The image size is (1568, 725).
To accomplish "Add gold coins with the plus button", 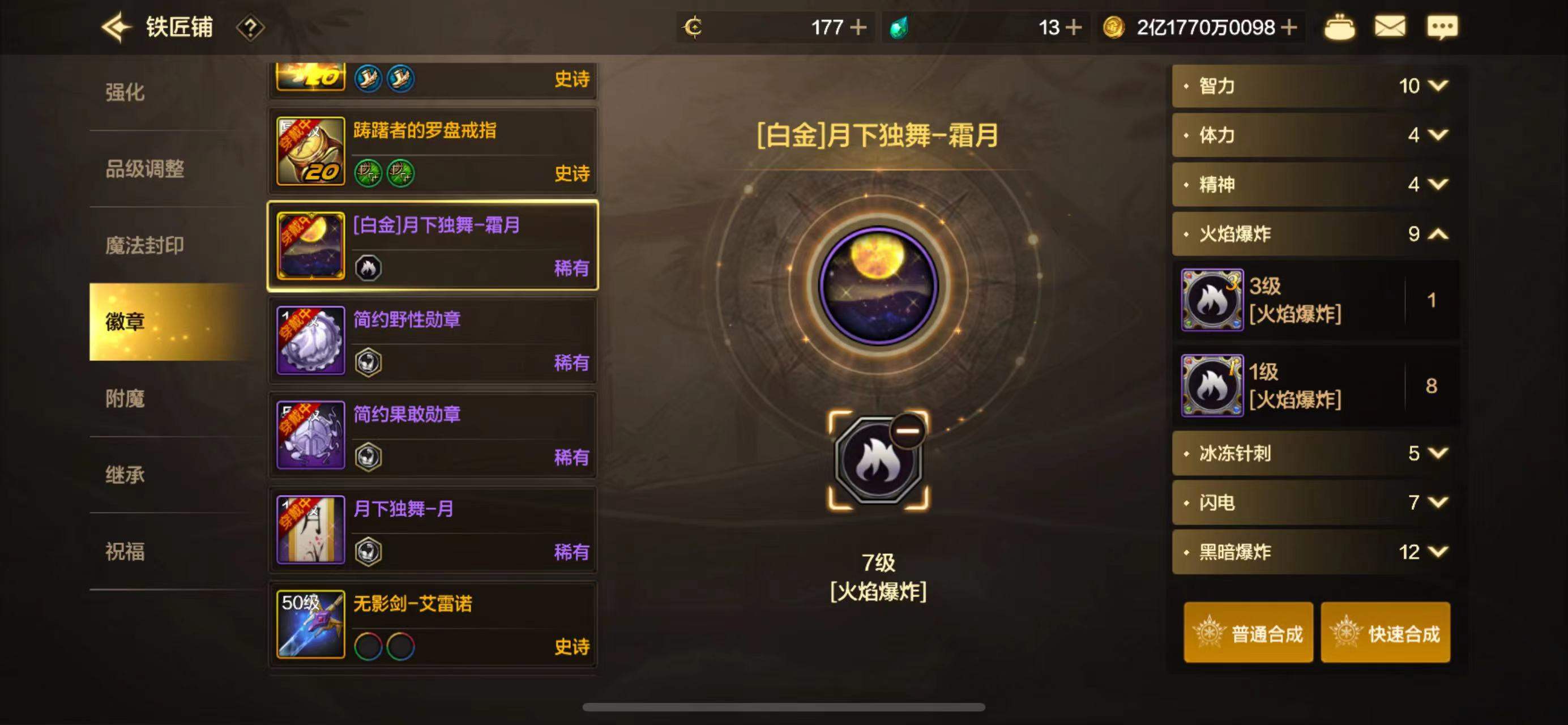I will coord(1288,27).
